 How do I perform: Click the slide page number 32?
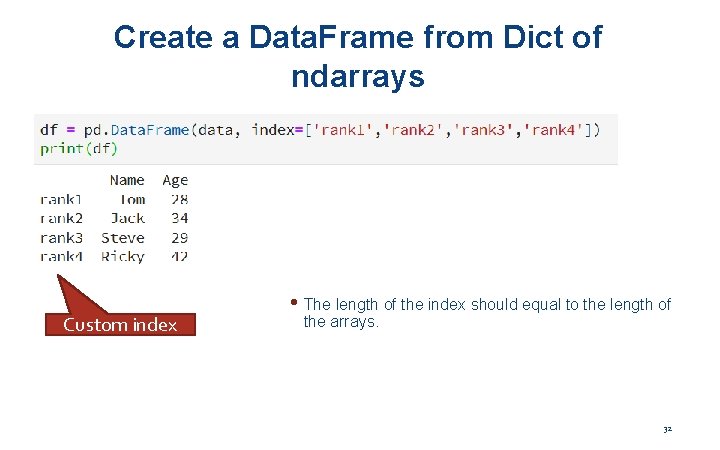668,429
